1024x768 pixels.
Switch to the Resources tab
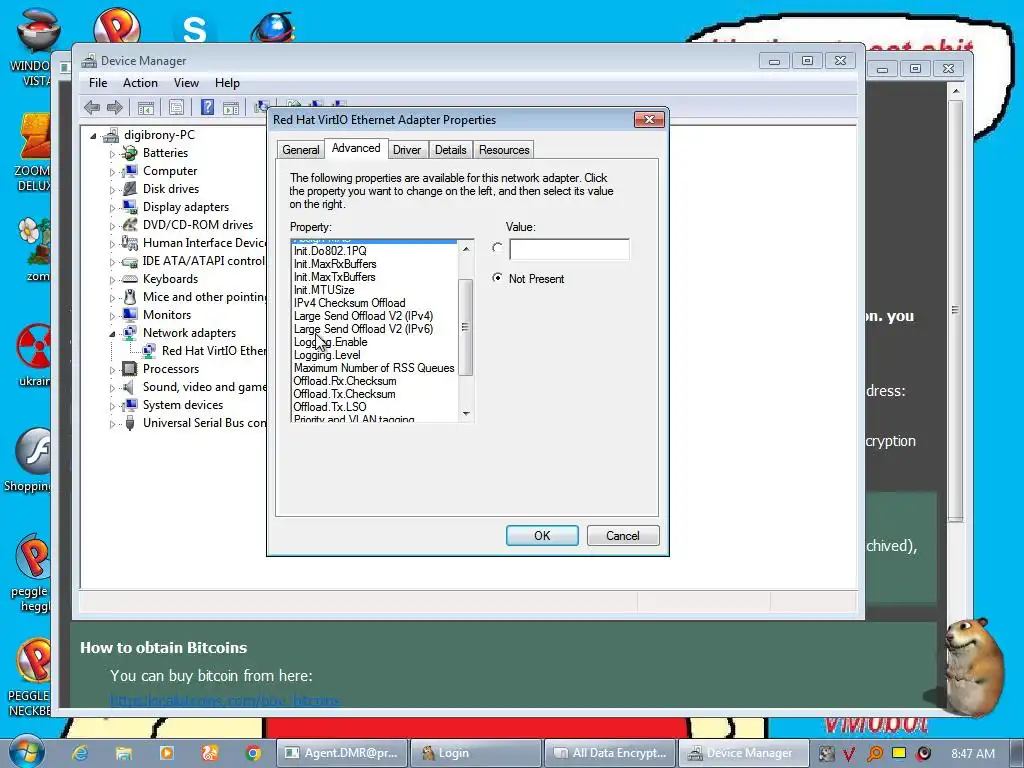(504, 150)
